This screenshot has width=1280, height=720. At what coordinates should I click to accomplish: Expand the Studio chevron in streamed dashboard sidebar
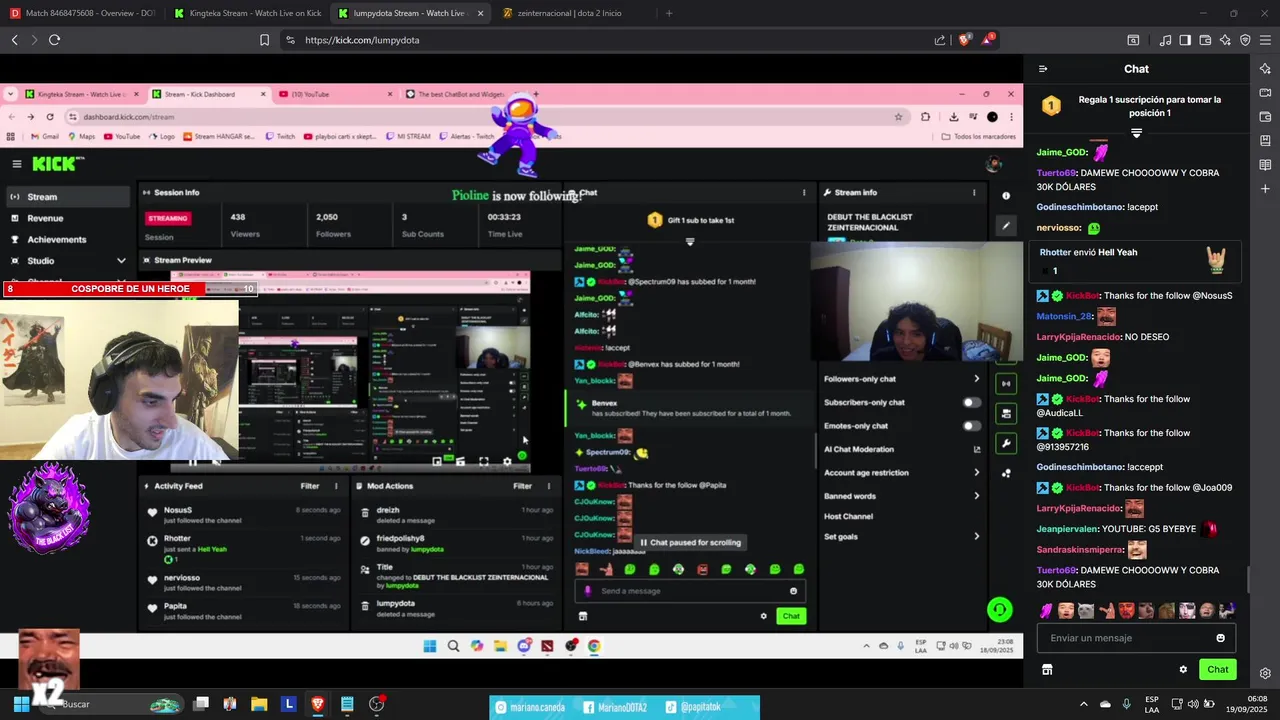(121, 261)
